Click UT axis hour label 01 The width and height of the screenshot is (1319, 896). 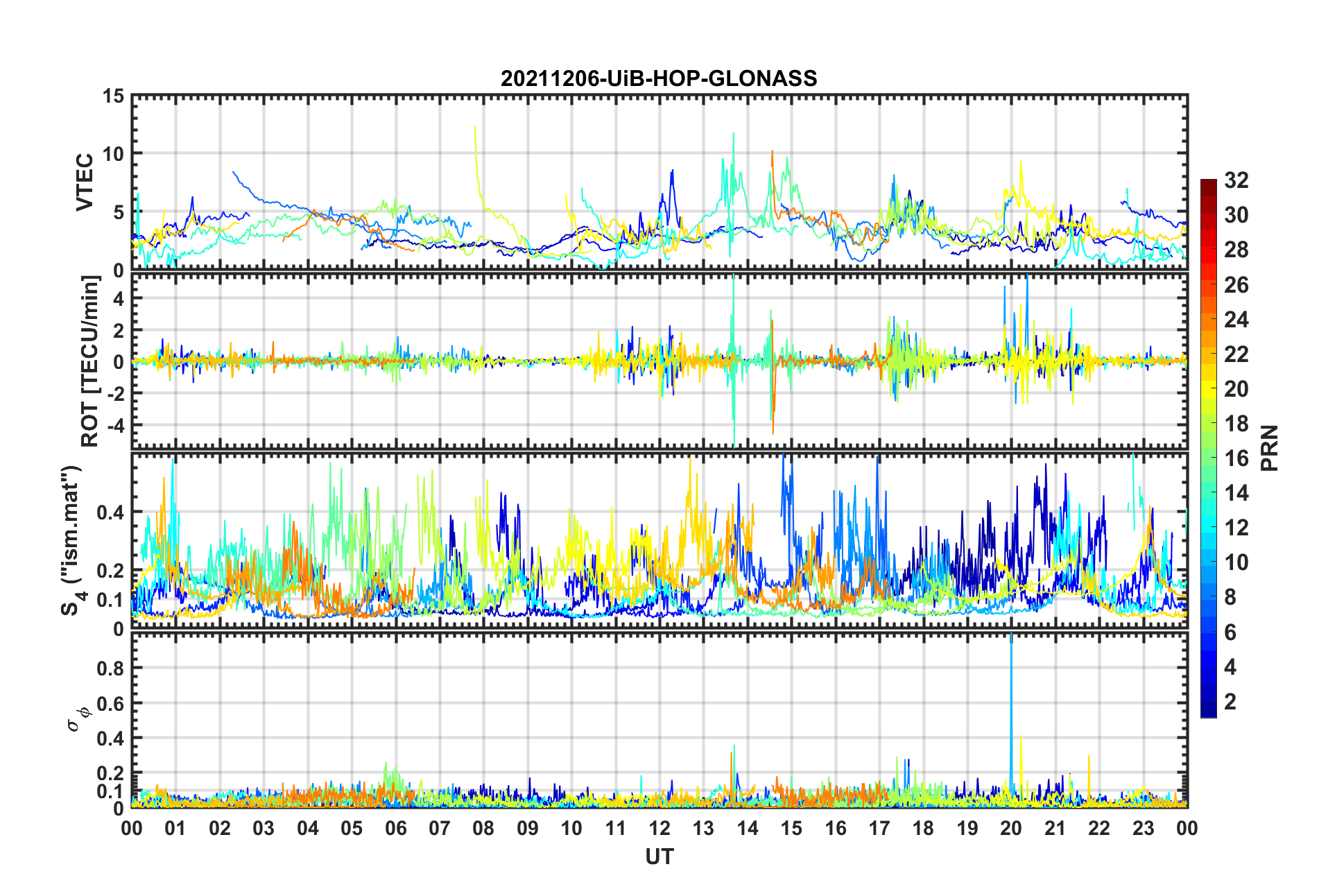pos(175,829)
